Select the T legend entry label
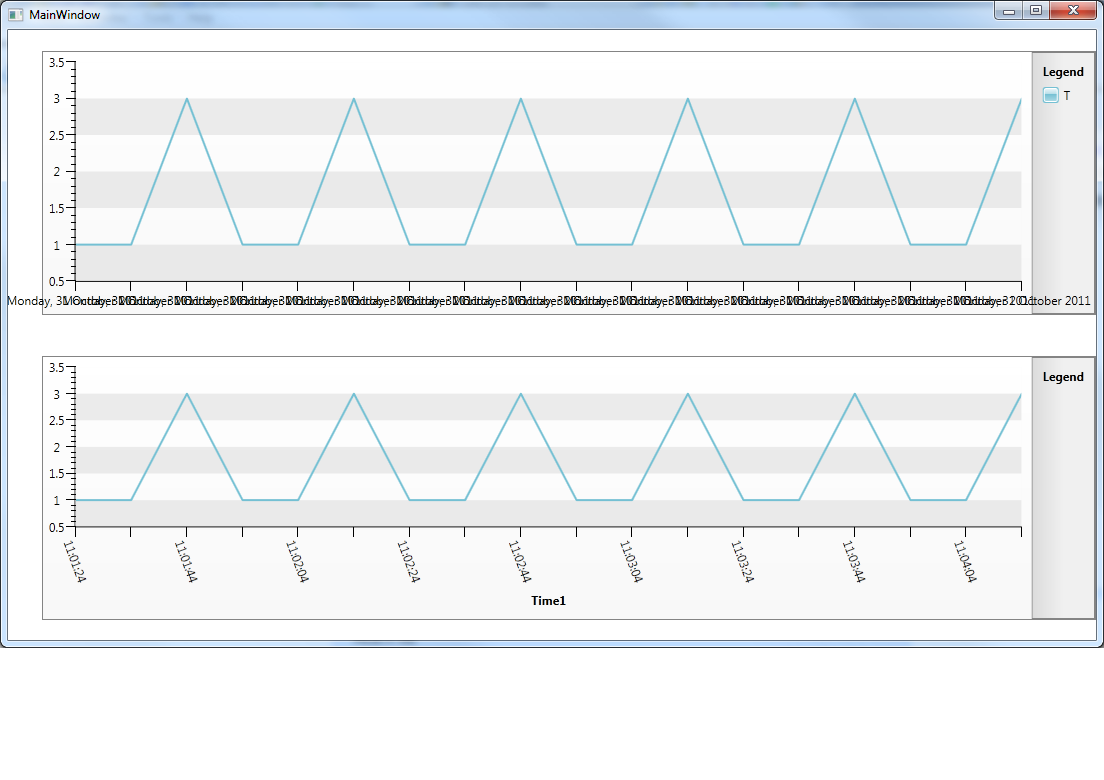Image resolution: width=1104 pixels, height=780 pixels. [x=1067, y=96]
